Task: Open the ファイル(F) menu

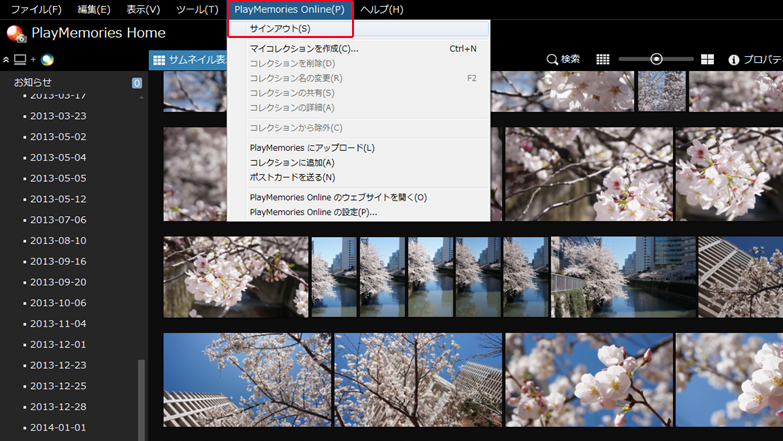Action: point(36,10)
